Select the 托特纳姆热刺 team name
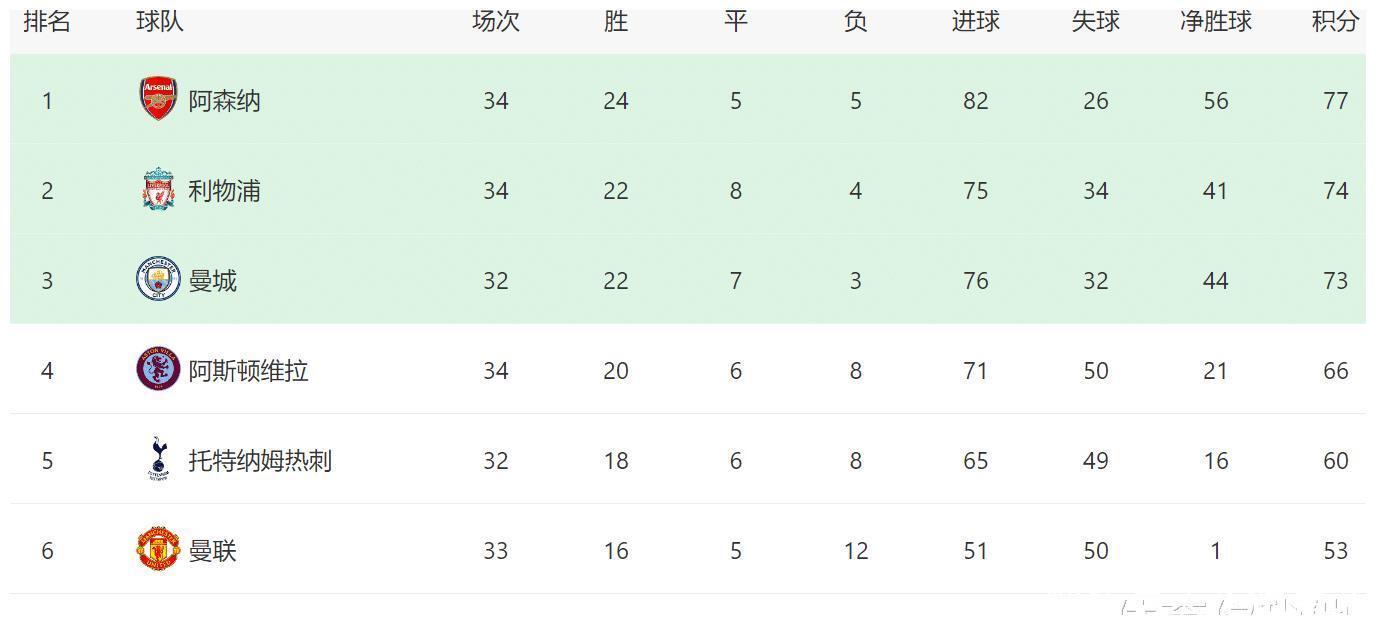The height and width of the screenshot is (625, 1376). pyautogui.click(x=260, y=461)
